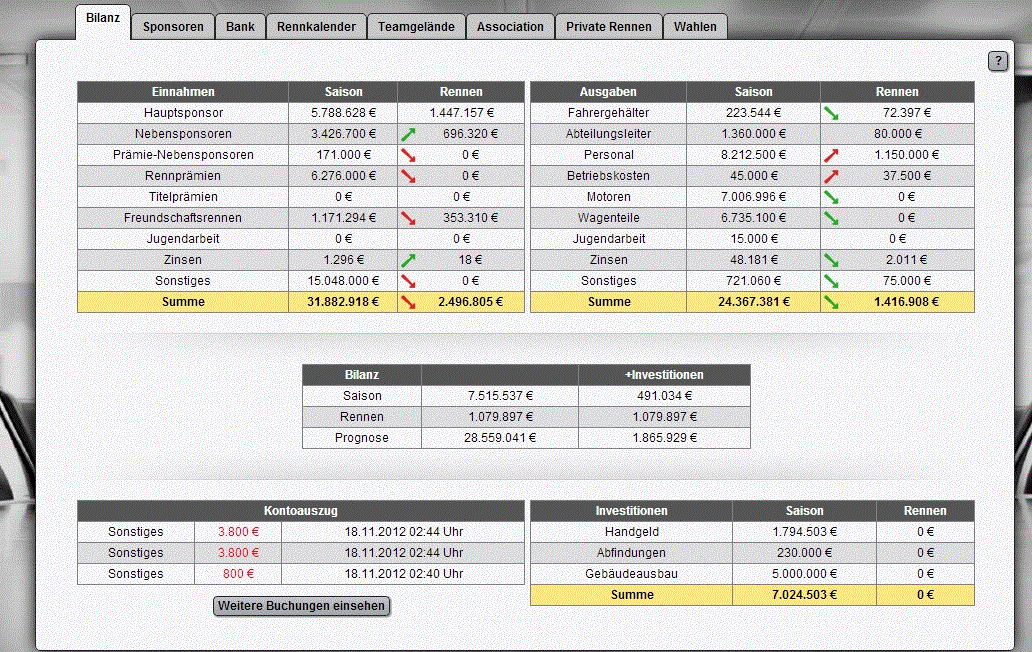Click red arrow in Einnahmen Summe row
The image size is (1032, 652).
click(408, 302)
